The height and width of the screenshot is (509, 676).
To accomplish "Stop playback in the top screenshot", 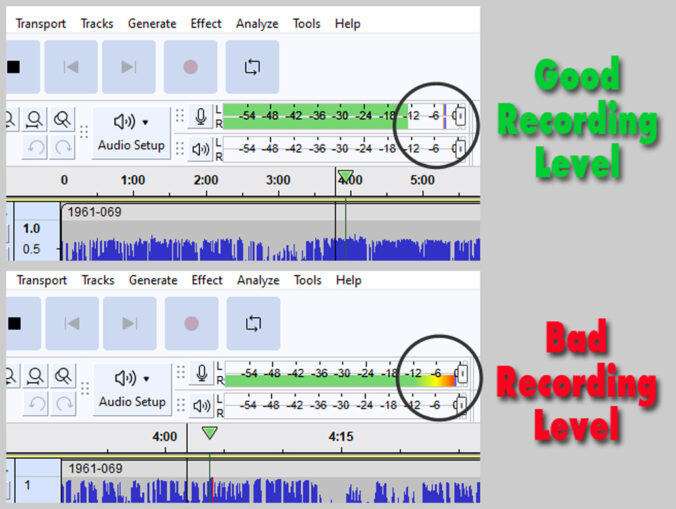I will pyautogui.click(x=22, y=67).
